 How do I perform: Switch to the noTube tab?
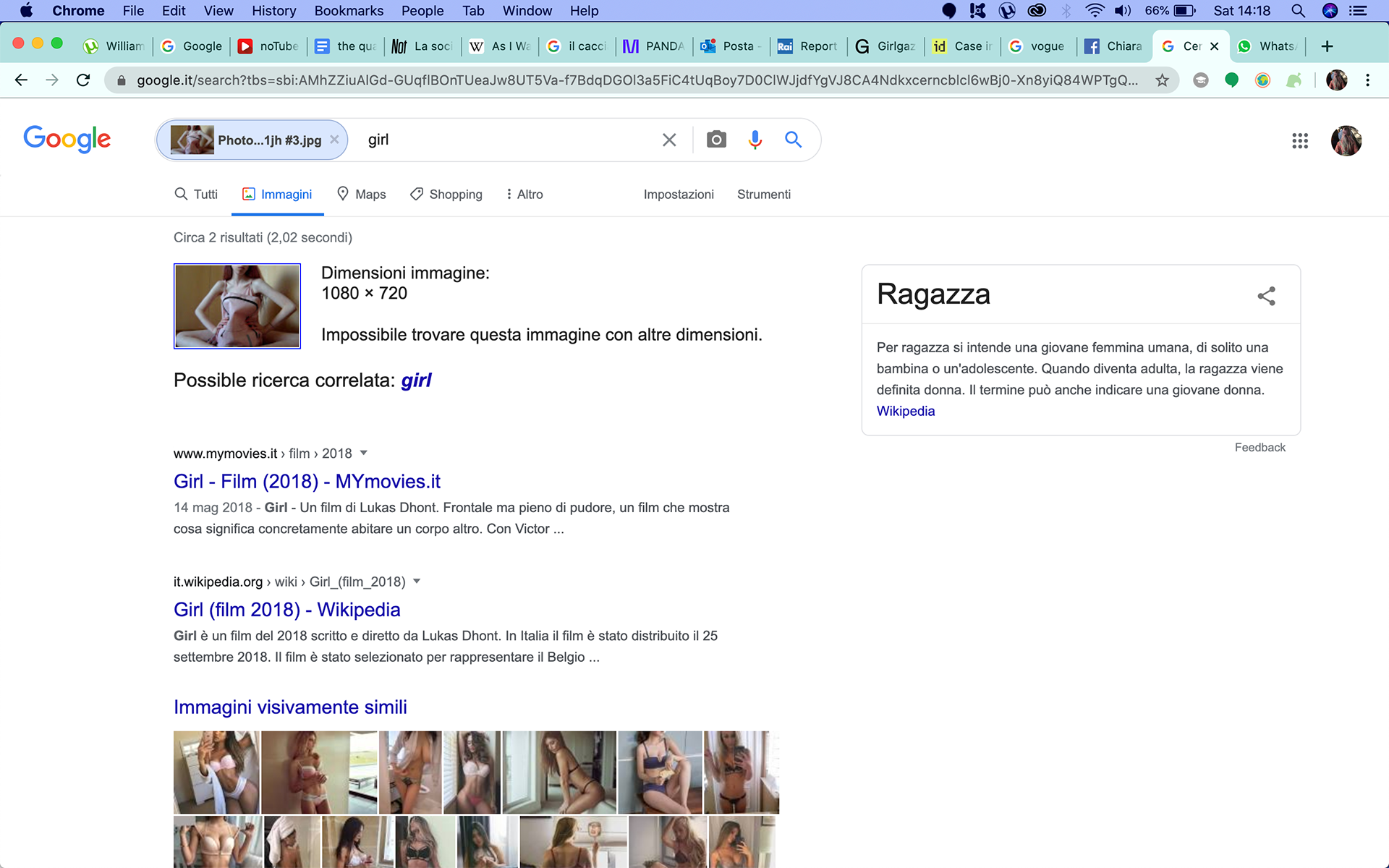[x=268, y=46]
